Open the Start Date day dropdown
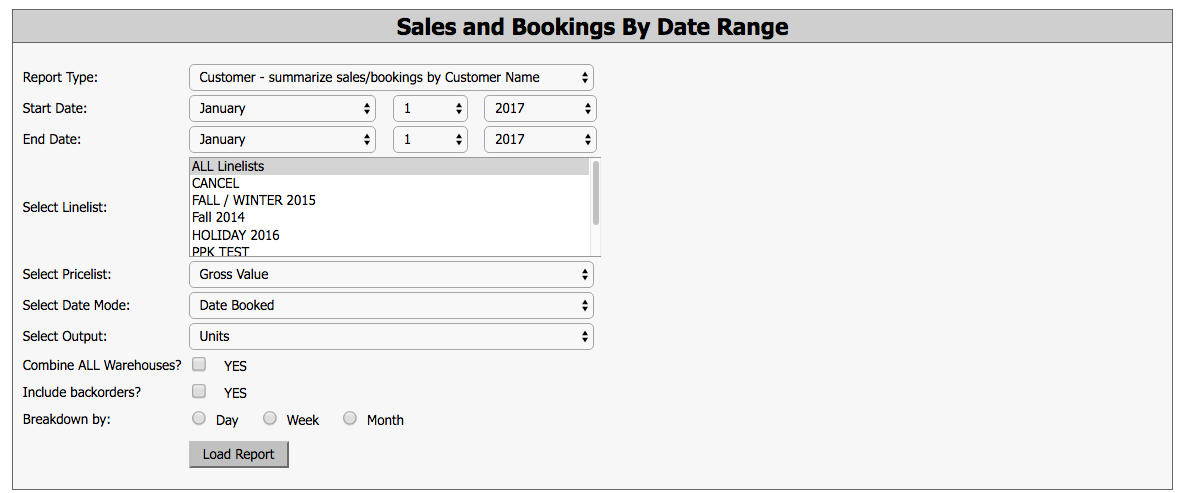The image size is (1182, 493). (430, 108)
